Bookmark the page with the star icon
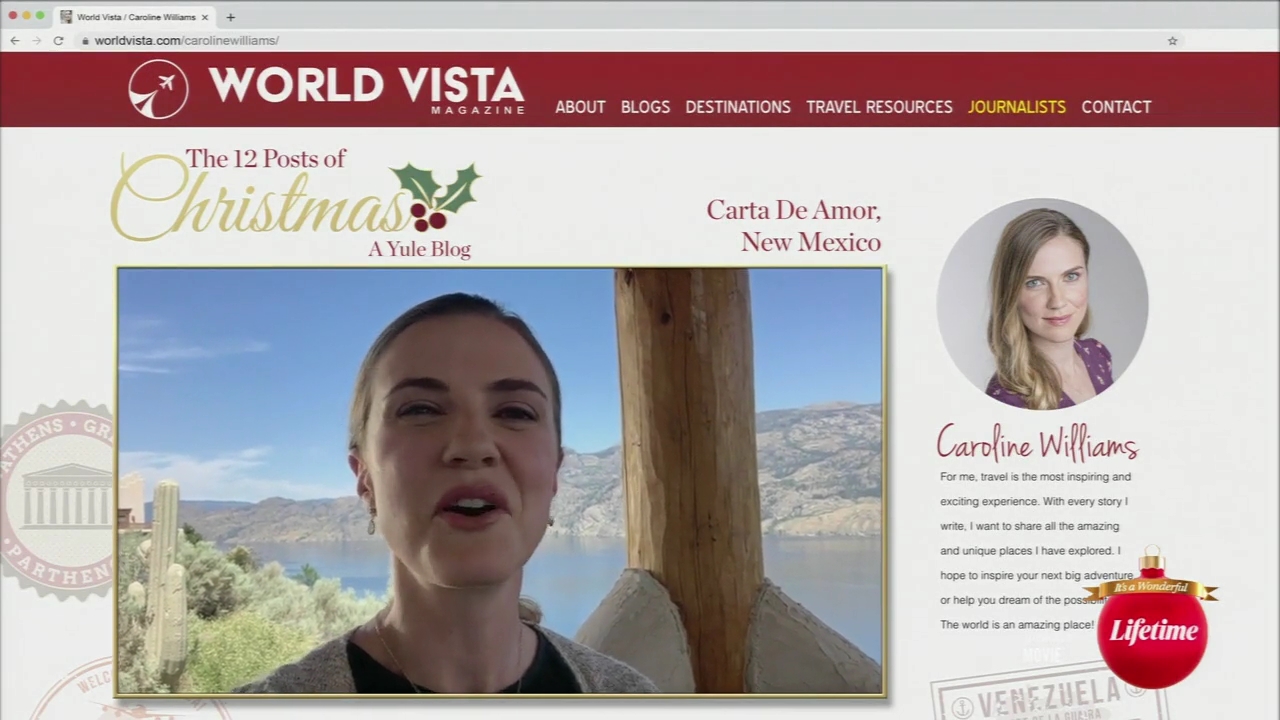 [1172, 41]
